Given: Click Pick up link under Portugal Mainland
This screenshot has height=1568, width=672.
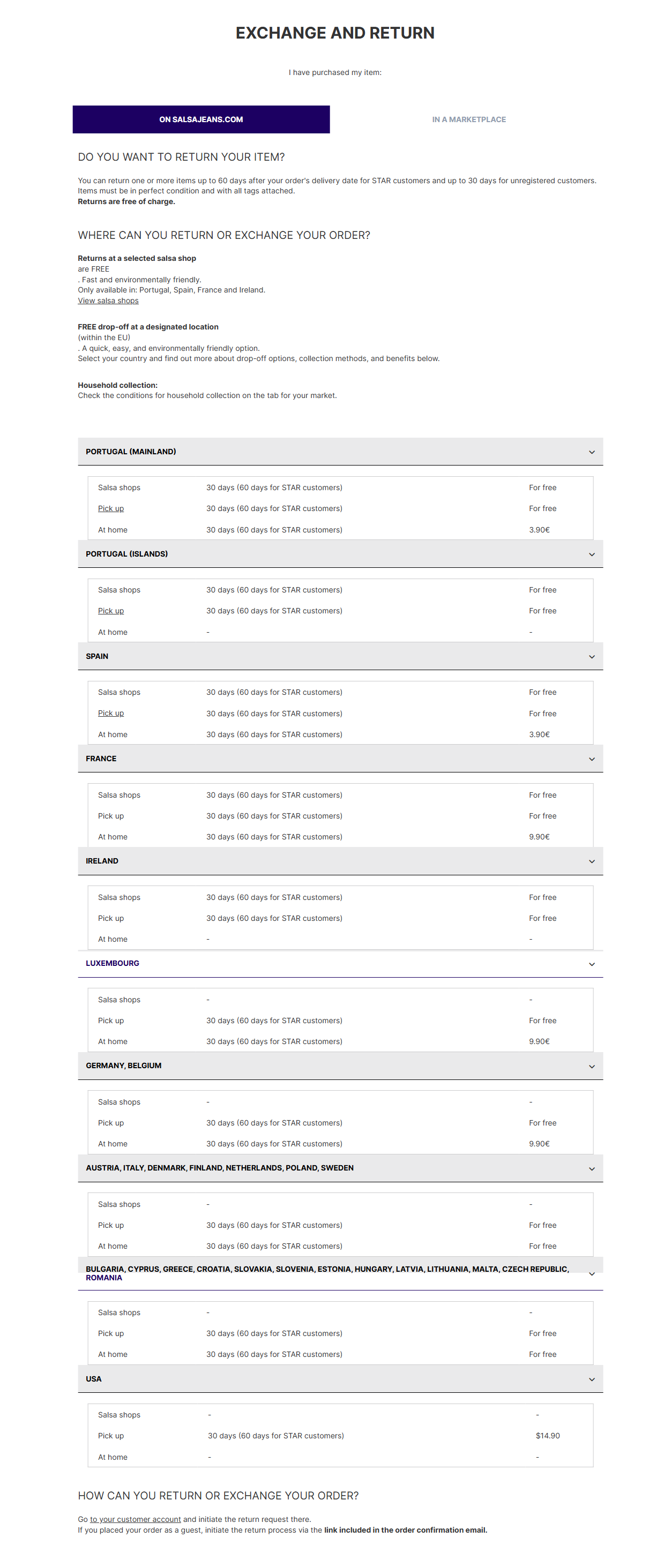Looking at the screenshot, I should (111, 508).
